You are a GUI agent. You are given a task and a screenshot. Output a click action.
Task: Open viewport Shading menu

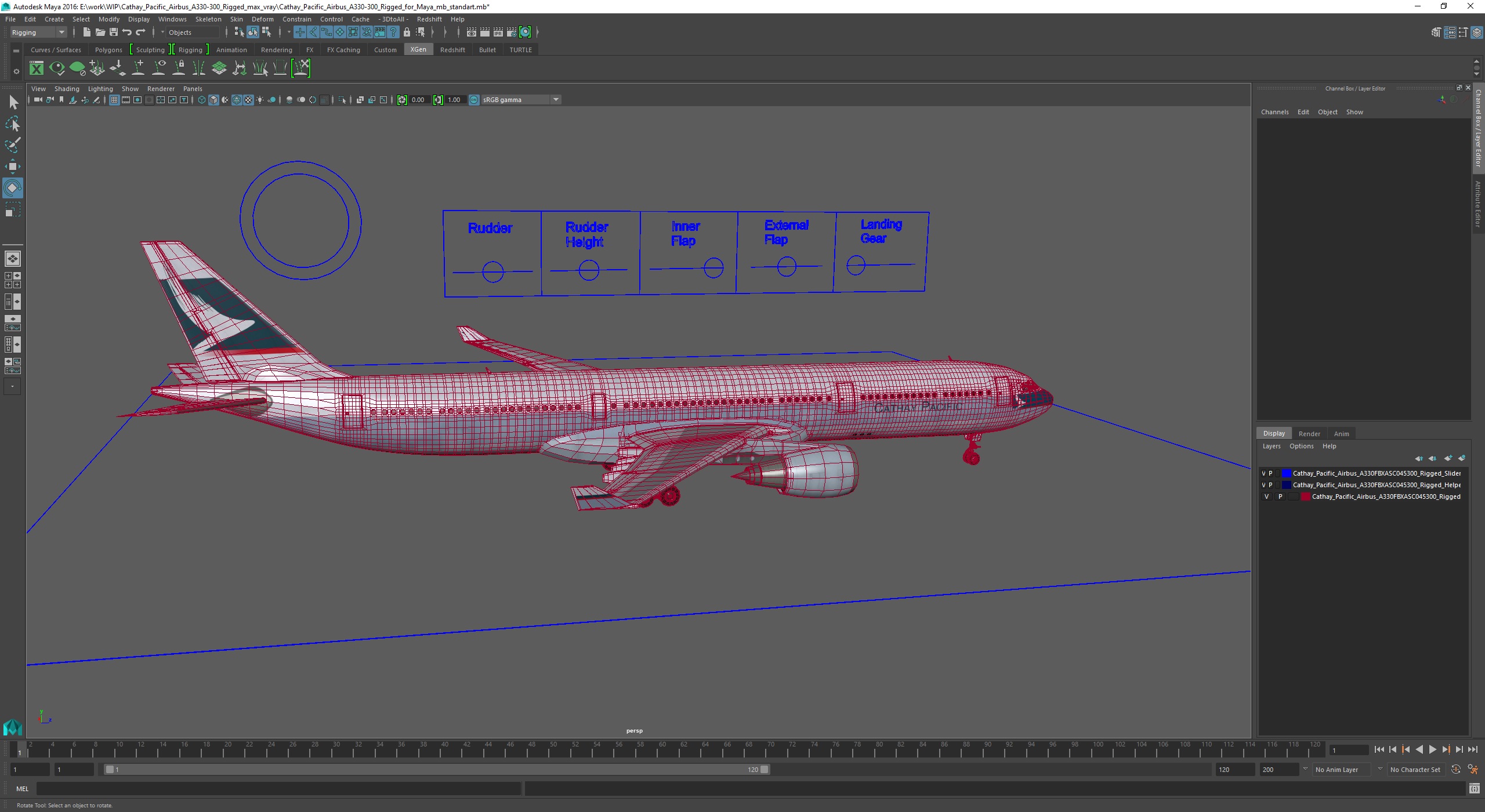point(67,89)
